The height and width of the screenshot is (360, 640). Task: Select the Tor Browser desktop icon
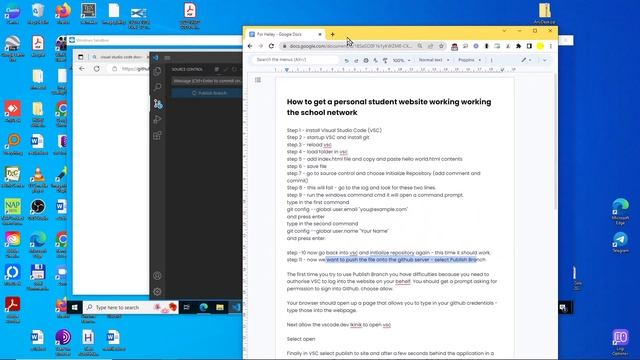tap(63, 340)
